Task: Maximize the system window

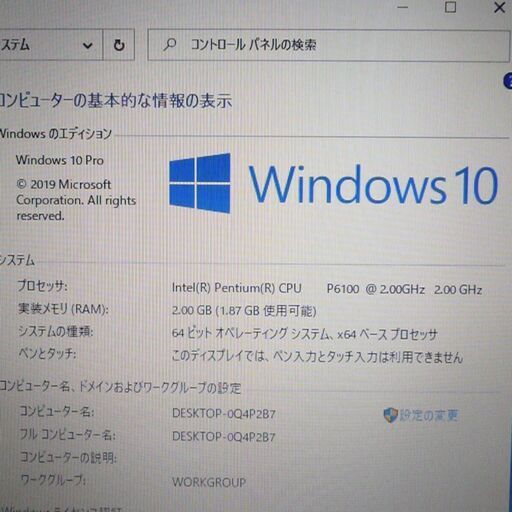Action: pos(450,7)
